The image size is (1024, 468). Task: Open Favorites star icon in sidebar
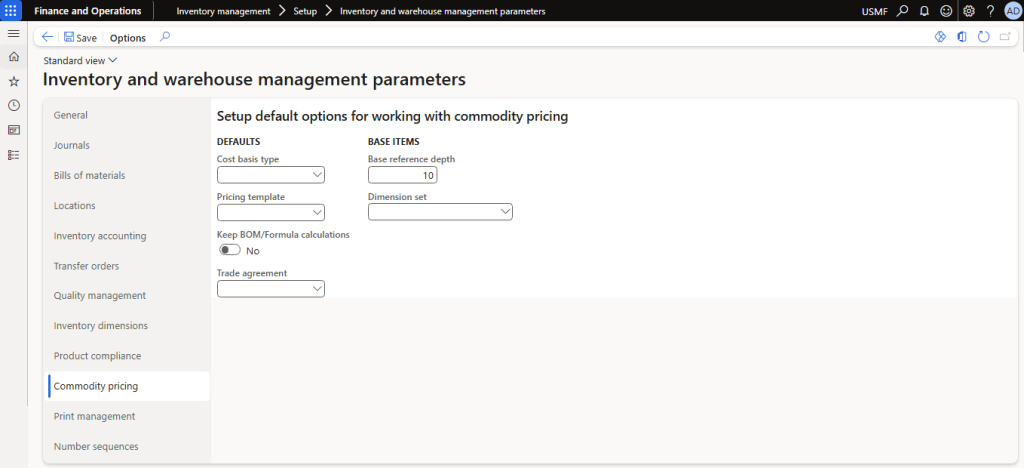click(13, 81)
